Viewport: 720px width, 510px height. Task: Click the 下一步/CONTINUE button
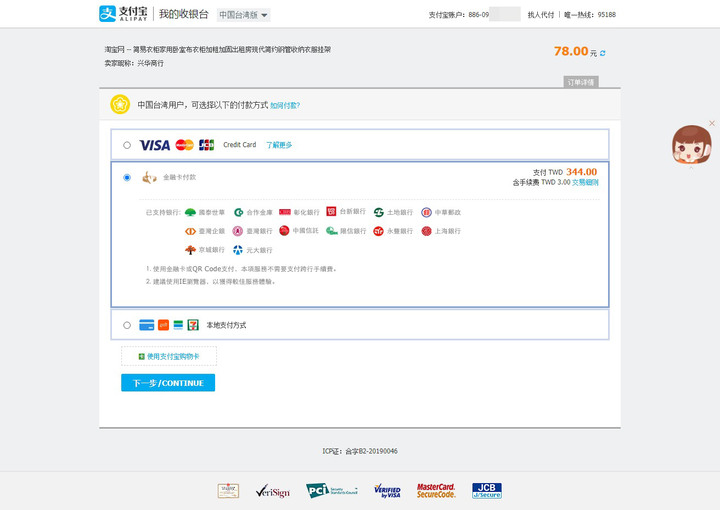(168, 383)
